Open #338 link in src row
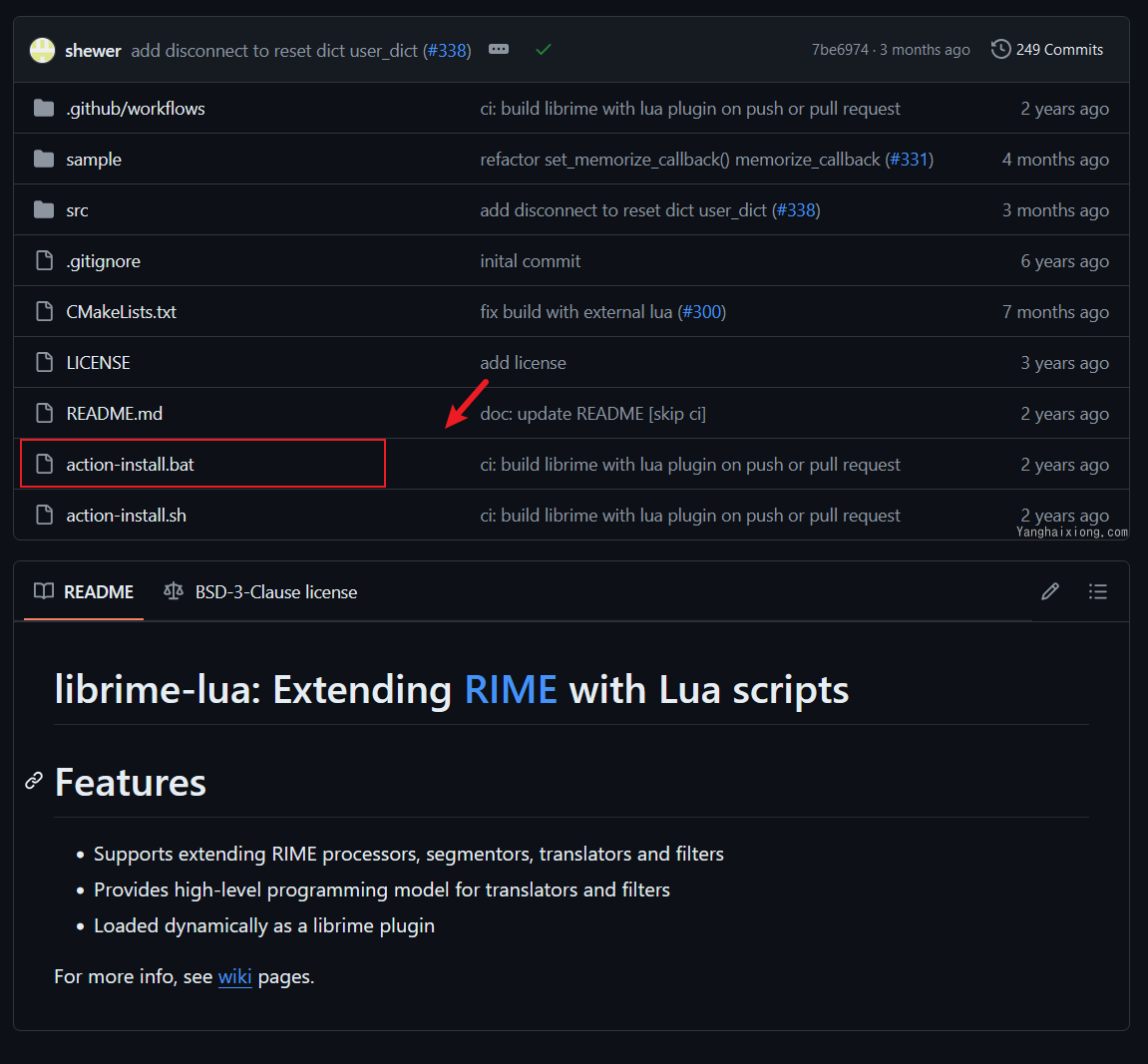 tap(796, 210)
